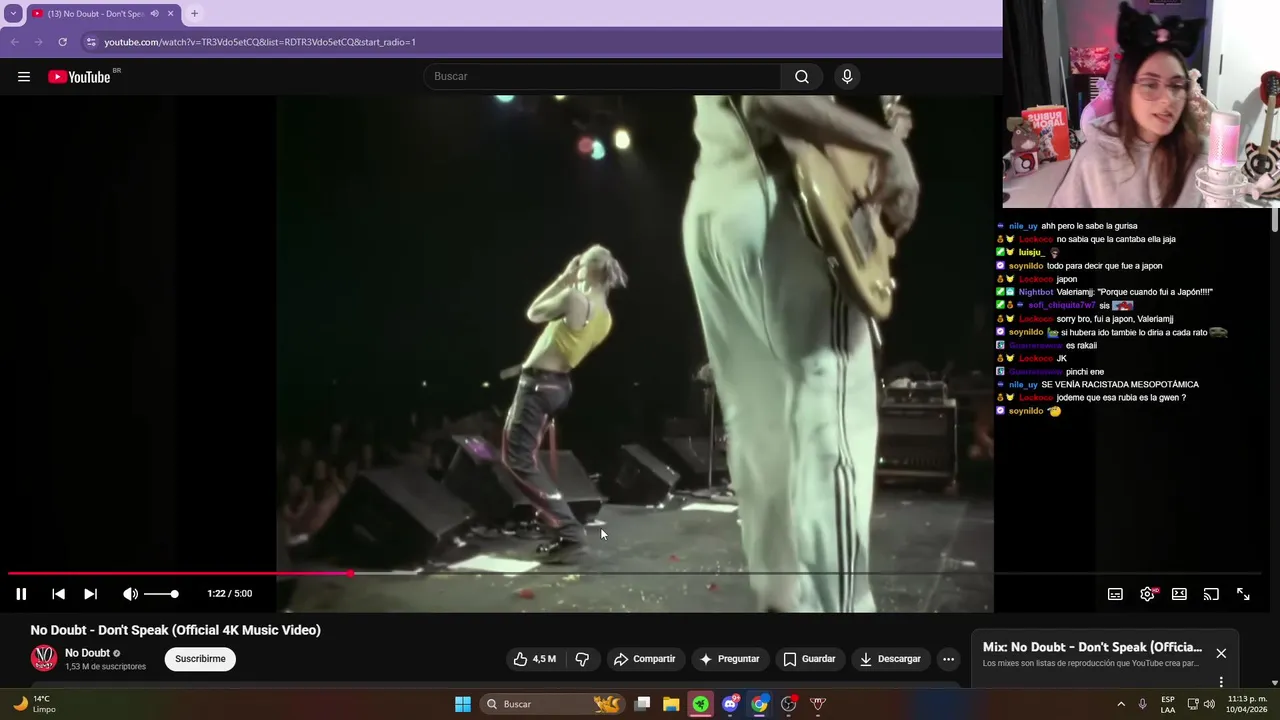Open taskbar weather widget 14°C
This screenshot has height=720, width=1280.
34,704
